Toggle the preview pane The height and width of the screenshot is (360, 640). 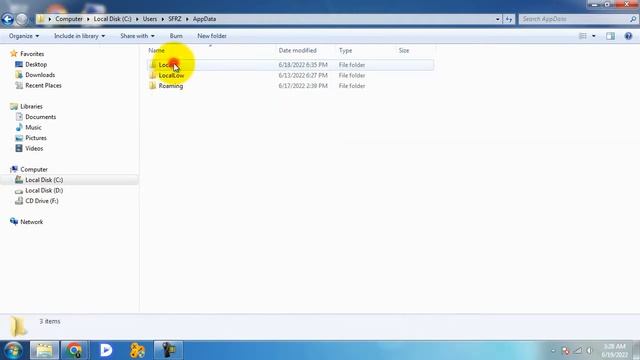[611, 36]
